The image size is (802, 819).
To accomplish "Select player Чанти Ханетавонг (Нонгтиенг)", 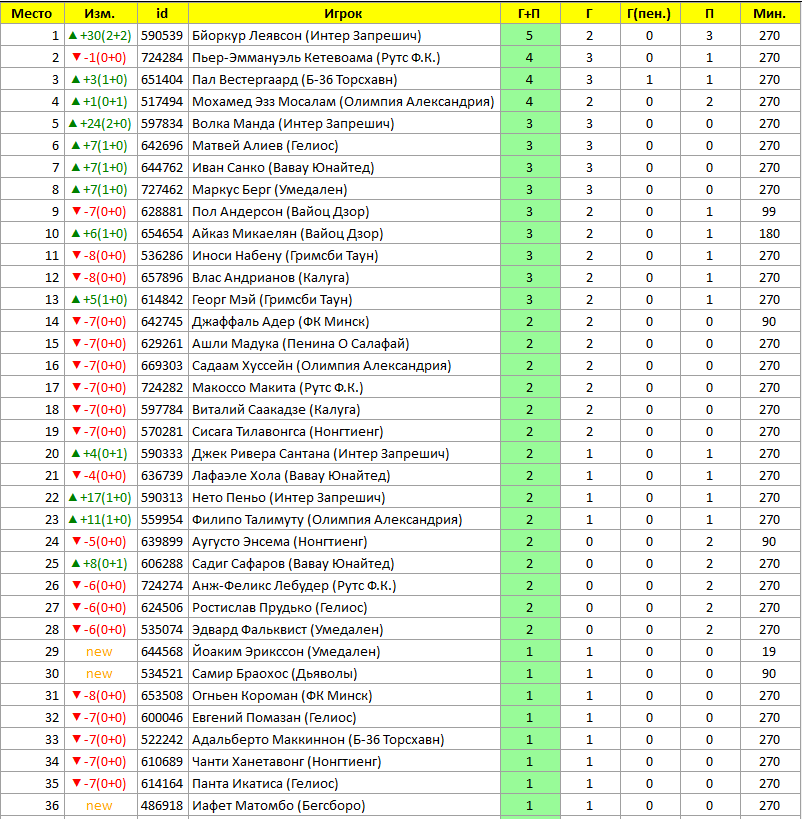I will click(x=286, y=761).
